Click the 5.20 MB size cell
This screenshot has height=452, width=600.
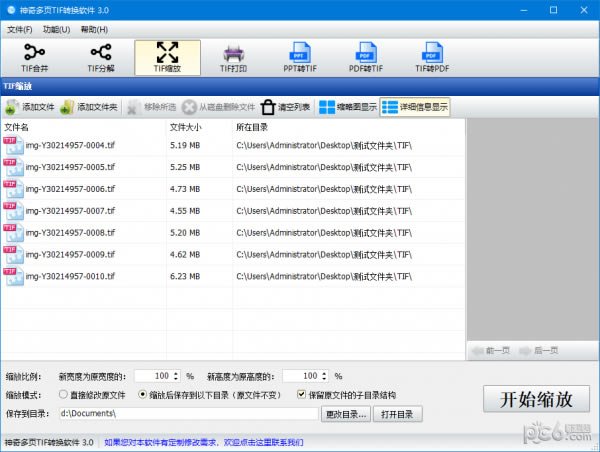pyautogui.click(x=185, y=233)
